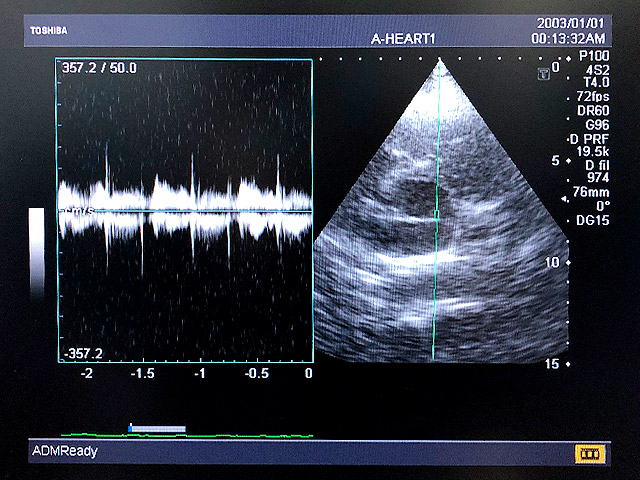This screenshot has width=640, height=480.
Task: Click the 19.5k PRF value
Action: tap(593, 152)
